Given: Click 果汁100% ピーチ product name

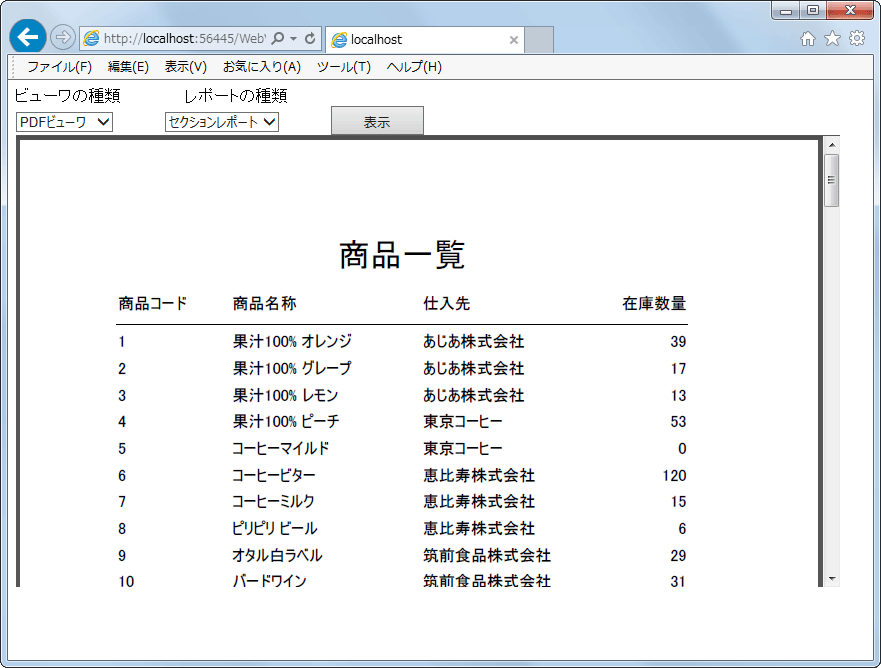Looking at the screenshot, I should click(286, 421).
